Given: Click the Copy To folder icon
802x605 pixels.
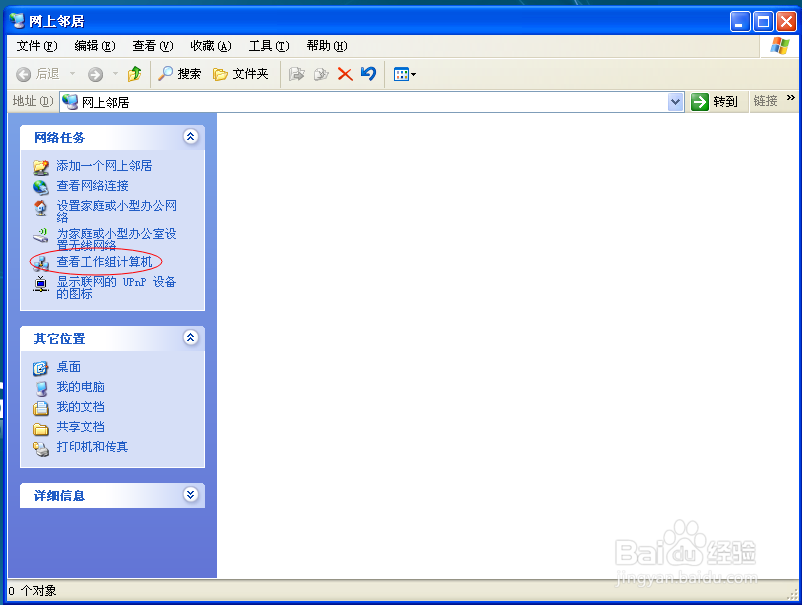Looking at the screenshot, I should coord(321,74).
